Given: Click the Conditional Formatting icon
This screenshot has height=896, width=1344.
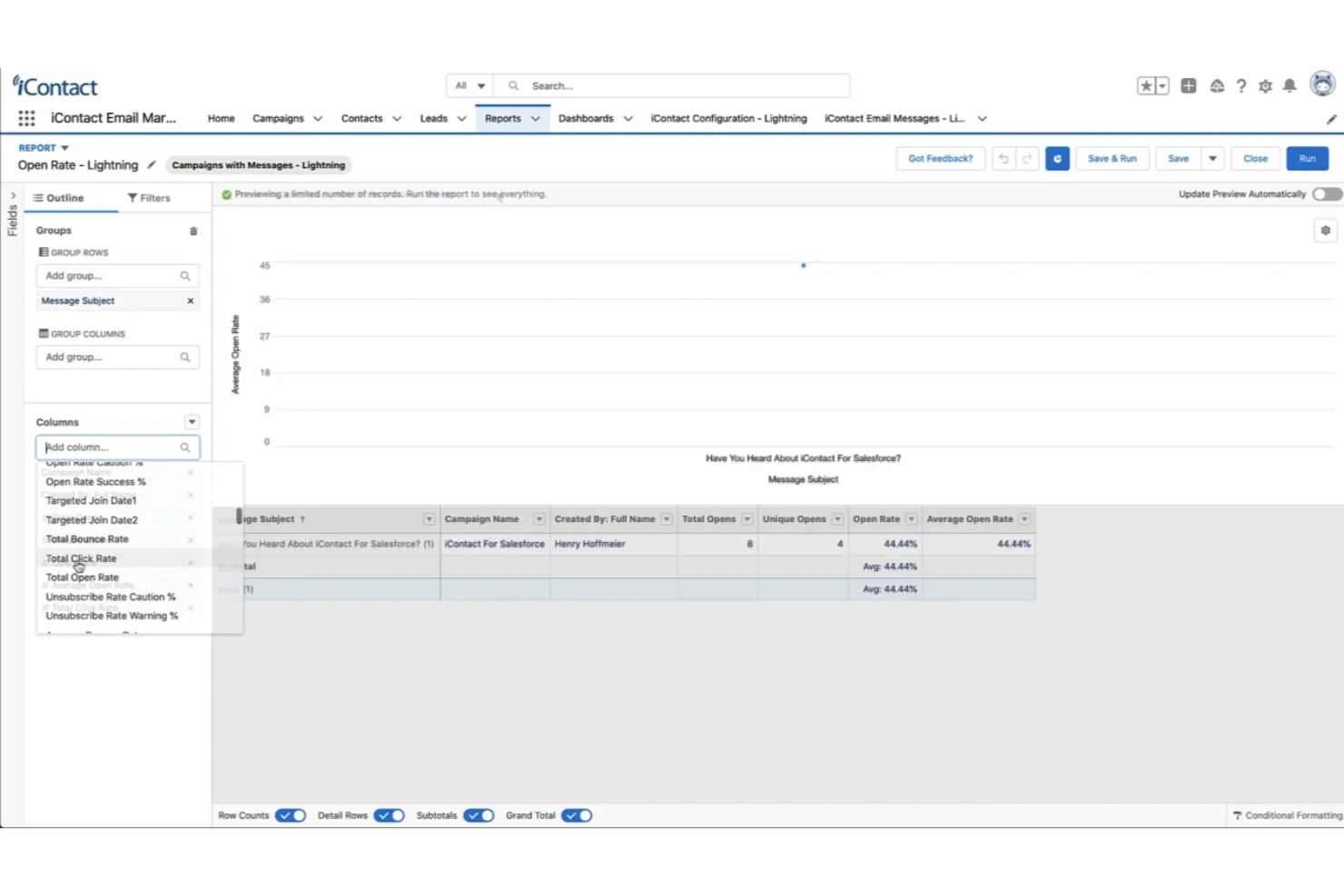Looking at the screenshot, I should [x=1238, y=814].
